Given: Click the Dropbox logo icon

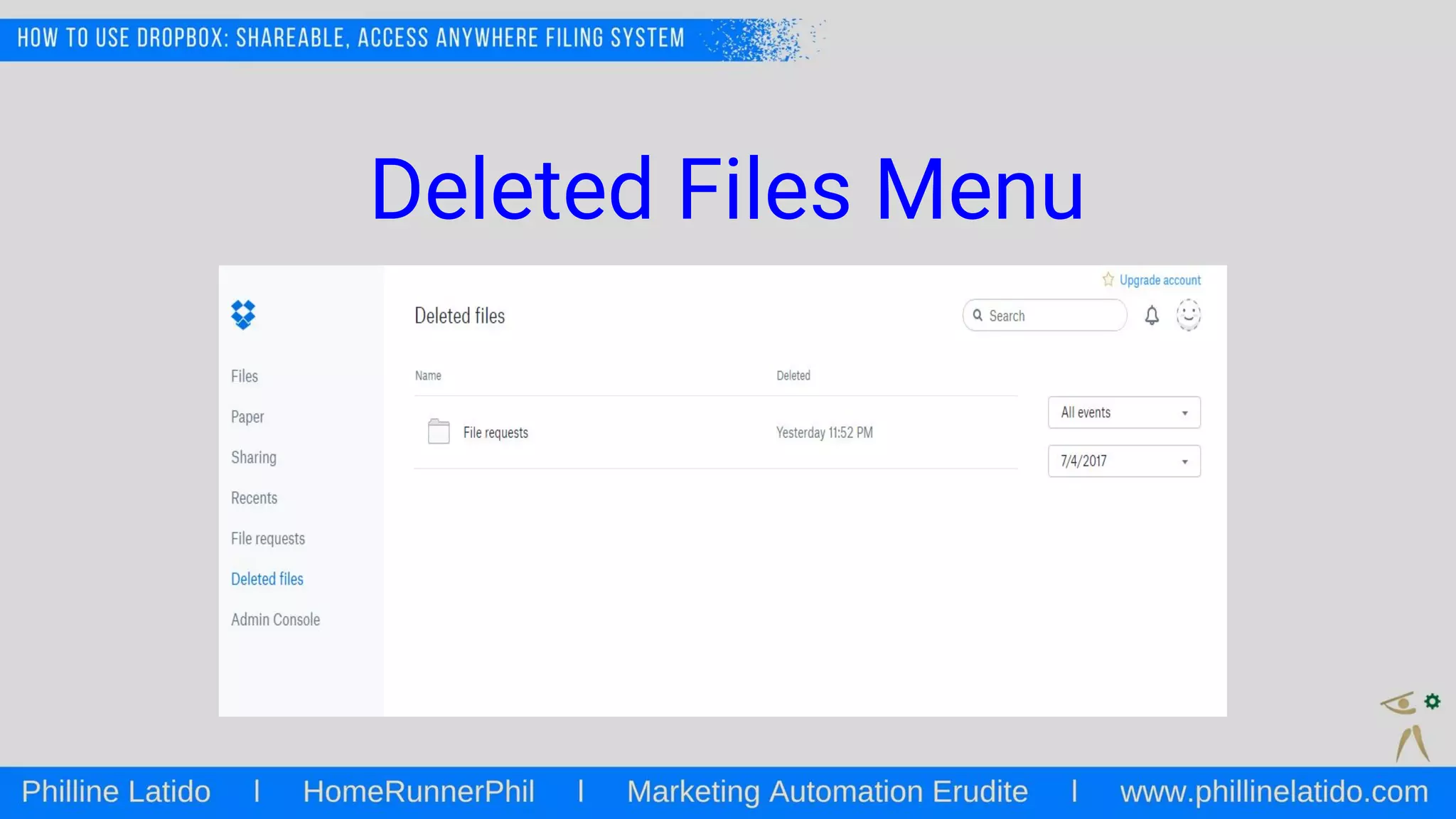Looking at the screenshot, I should coord(243,314).
